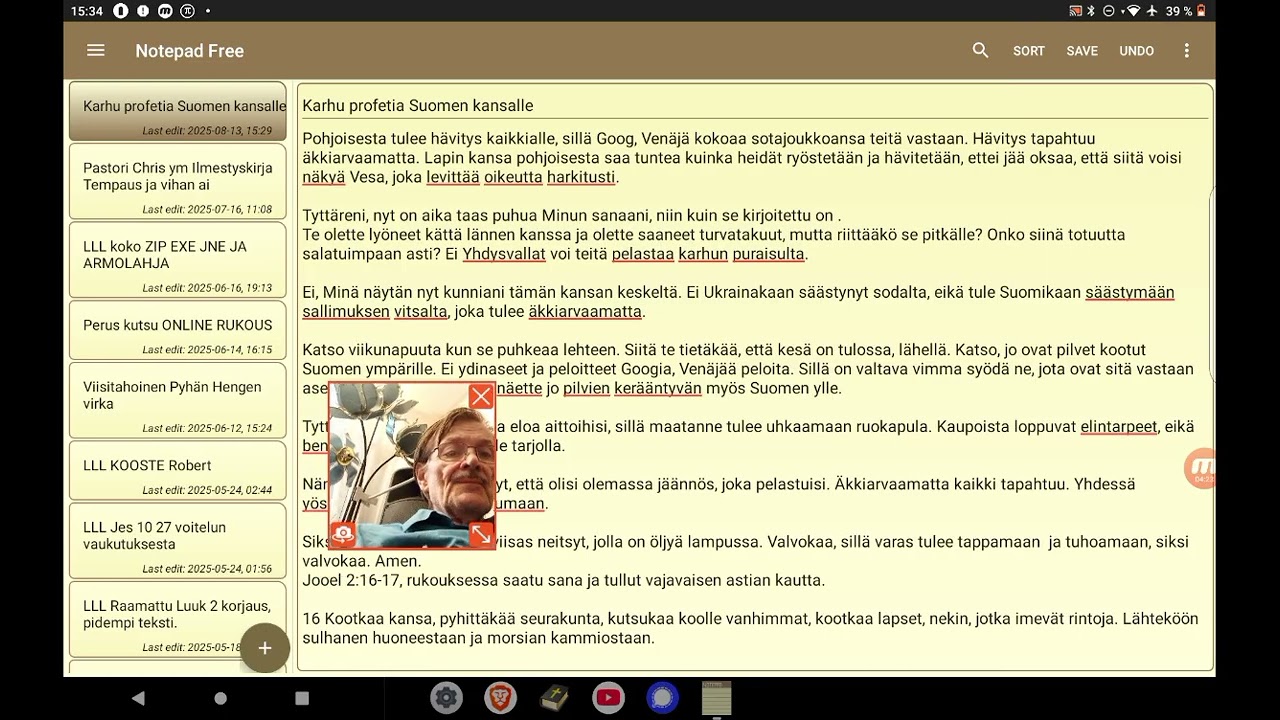This screenshot has height=720, width=1280.
Task: Tap the Bluetooth status icon
Action: (x=1091, y=11)
